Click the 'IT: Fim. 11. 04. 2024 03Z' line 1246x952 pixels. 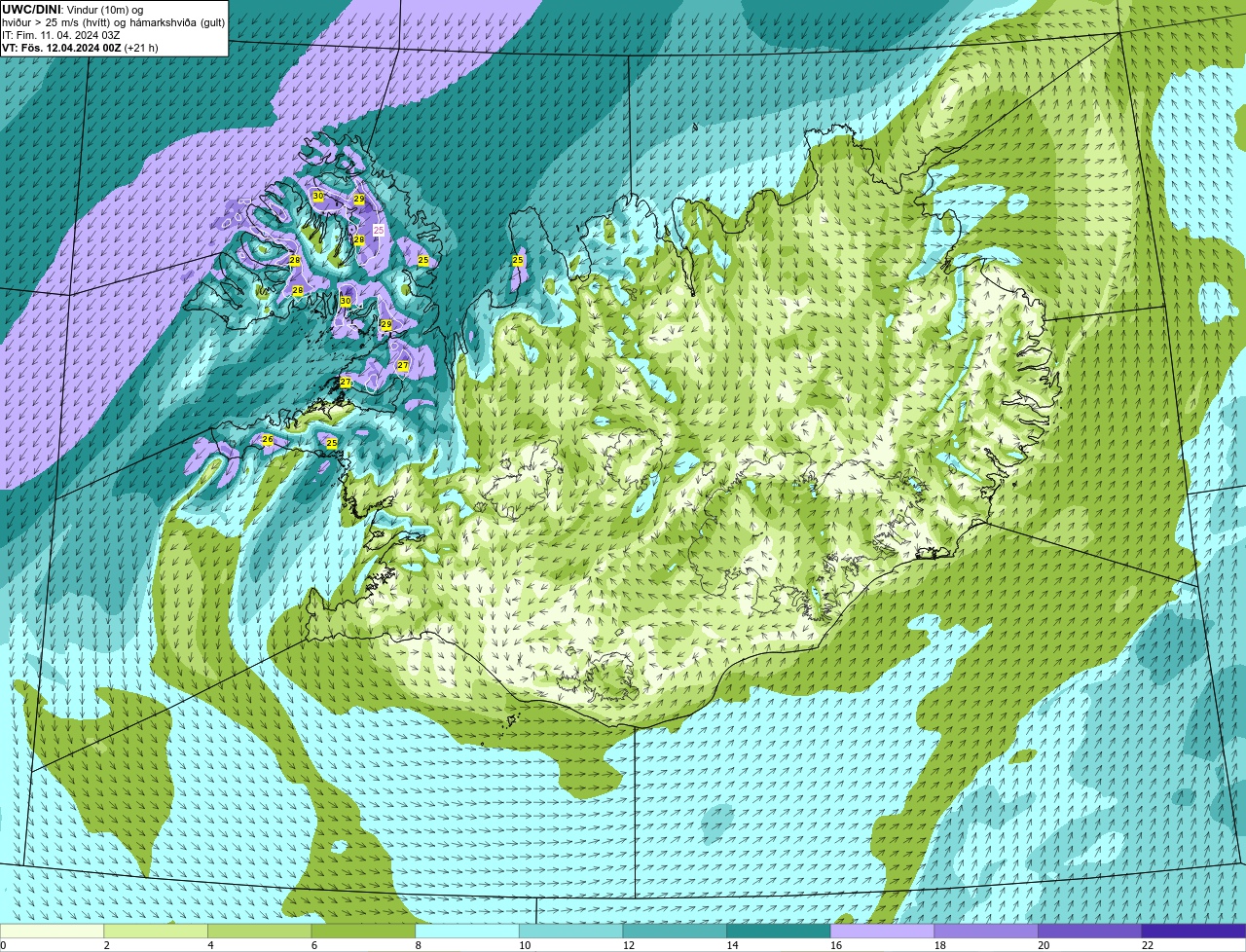[x=61, y=35]
